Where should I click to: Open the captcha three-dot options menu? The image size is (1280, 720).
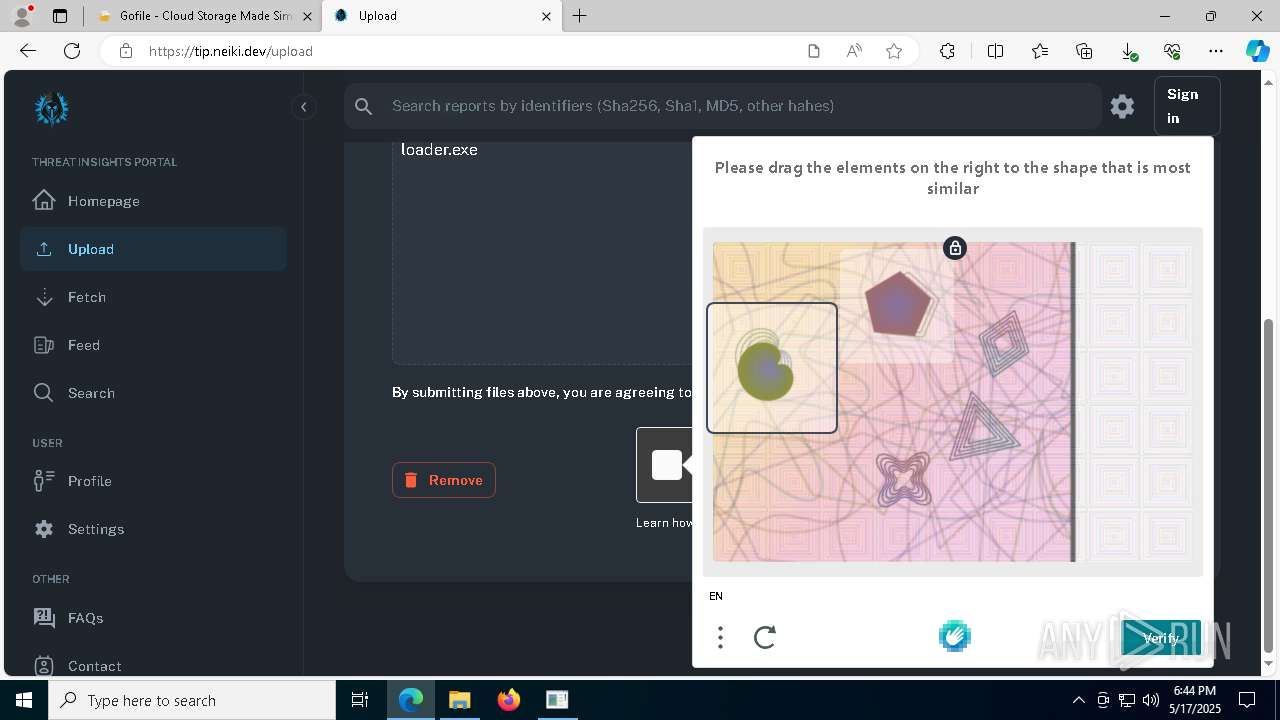[x=720, y=637]
